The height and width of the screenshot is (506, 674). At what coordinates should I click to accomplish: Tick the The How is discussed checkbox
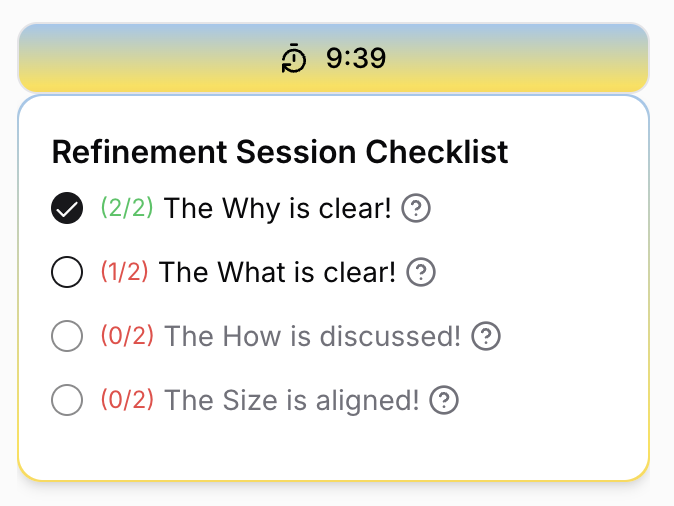tap(67, 337)
